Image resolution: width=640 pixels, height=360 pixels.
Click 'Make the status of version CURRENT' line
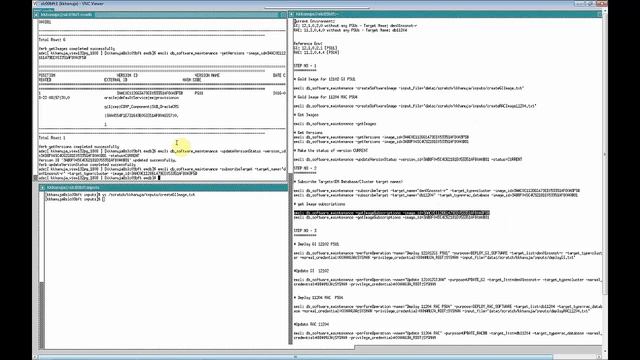click(331, 151)
